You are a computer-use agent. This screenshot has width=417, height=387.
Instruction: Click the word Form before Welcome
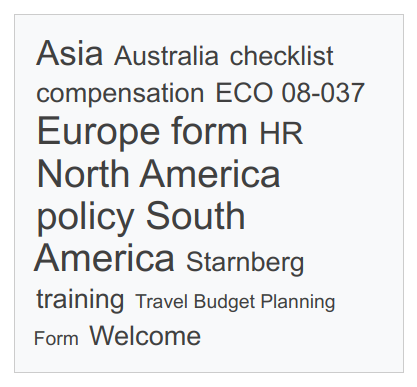click(56, 338)
